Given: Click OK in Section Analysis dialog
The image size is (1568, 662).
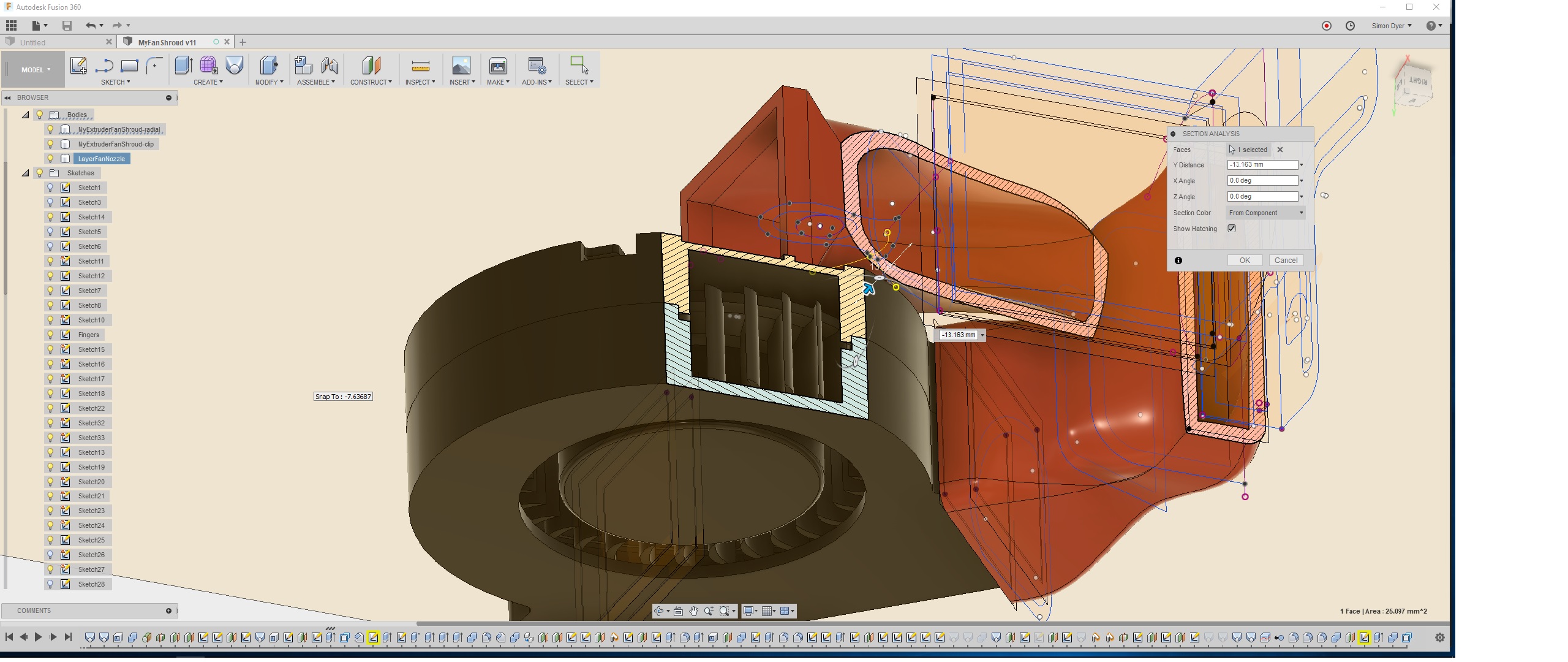Looking at the screenshot, I should [1244, 260].
